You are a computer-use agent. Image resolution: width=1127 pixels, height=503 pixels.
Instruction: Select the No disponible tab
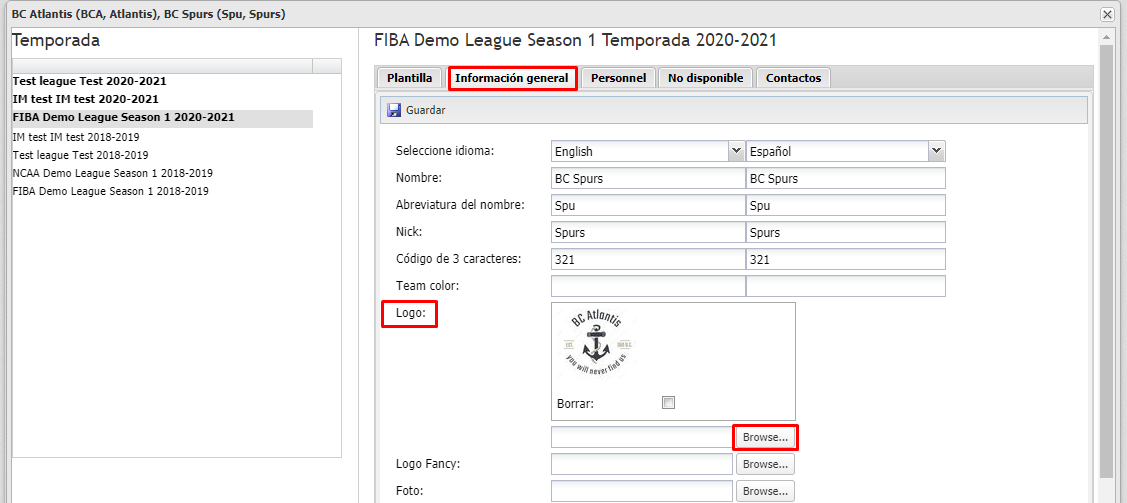[x=706, y=78]
